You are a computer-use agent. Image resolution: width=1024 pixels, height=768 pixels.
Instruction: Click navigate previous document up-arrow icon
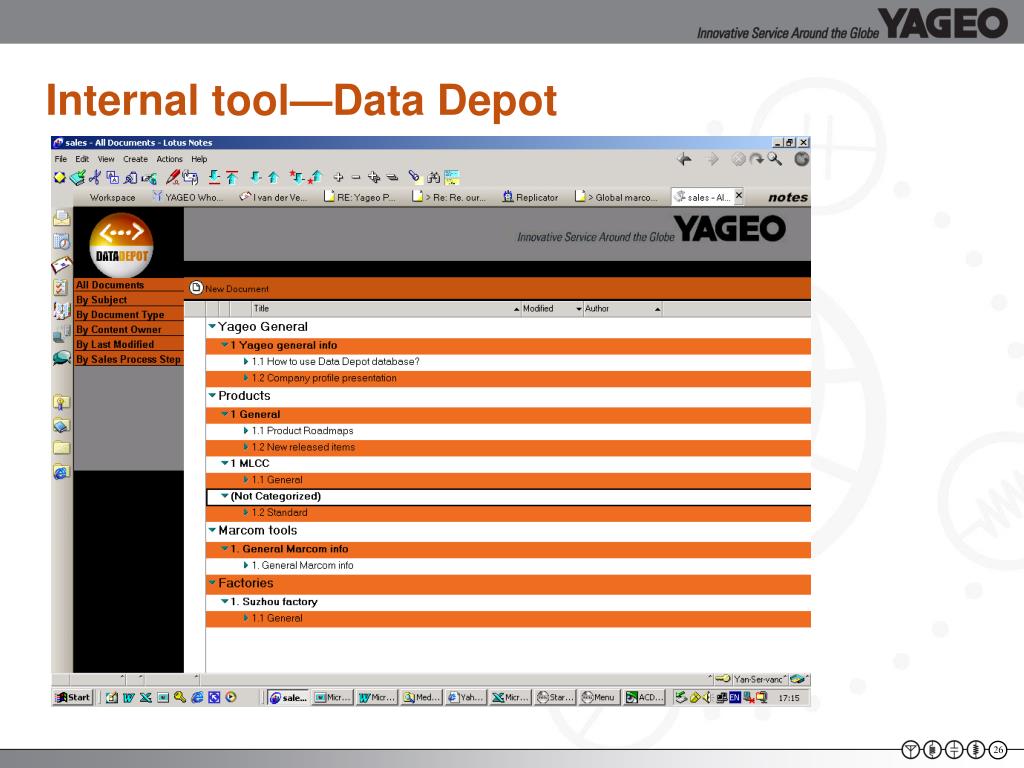[x=274, y=177]
